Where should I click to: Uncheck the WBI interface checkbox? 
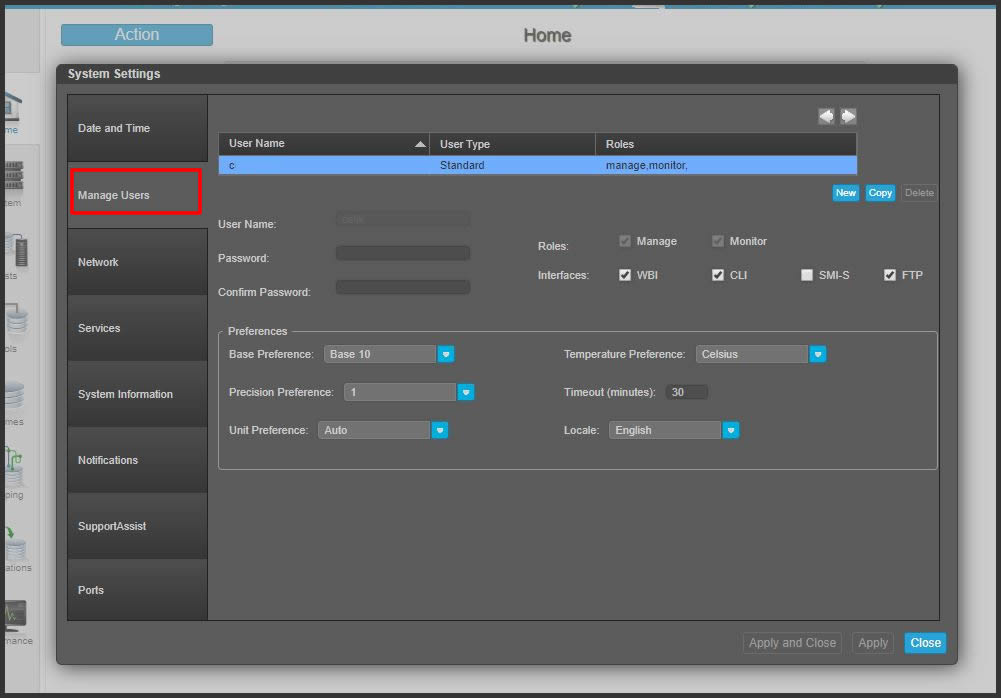click(625, 275)
